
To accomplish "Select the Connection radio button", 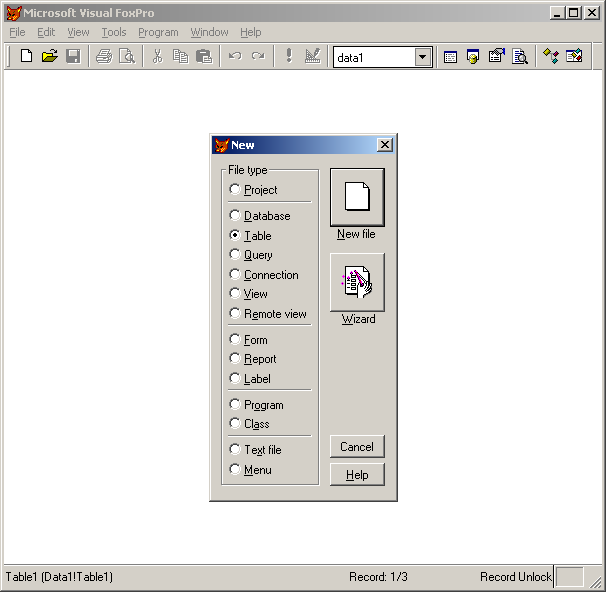I will (235, 274).
